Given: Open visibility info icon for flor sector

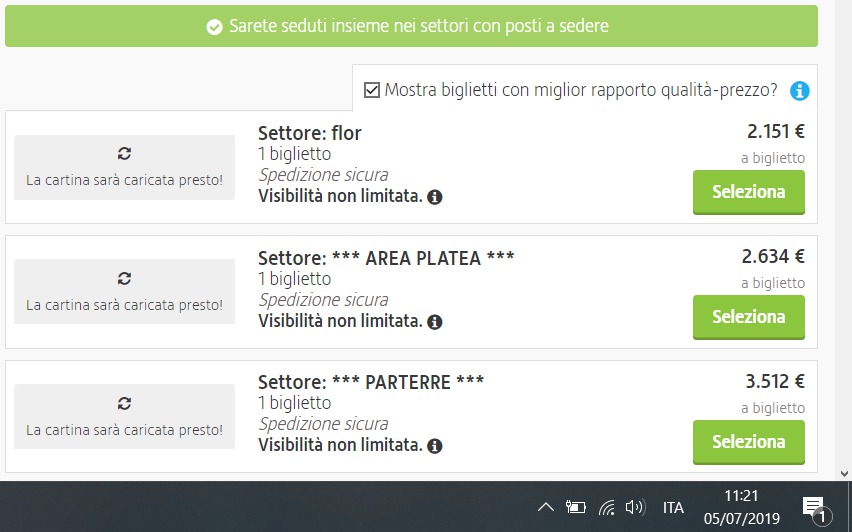Looking at the screenshot, I should [x=435, y=197].
